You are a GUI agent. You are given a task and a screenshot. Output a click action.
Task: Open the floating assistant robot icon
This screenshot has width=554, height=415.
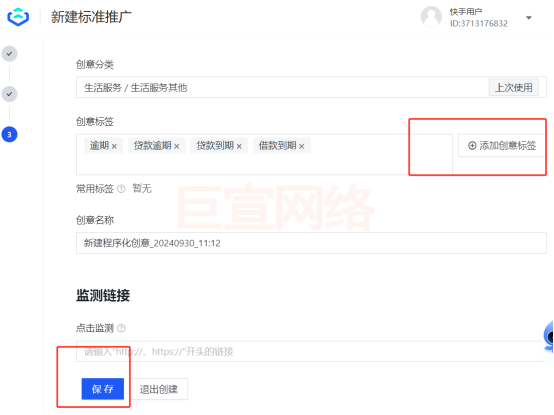[549, 336]
